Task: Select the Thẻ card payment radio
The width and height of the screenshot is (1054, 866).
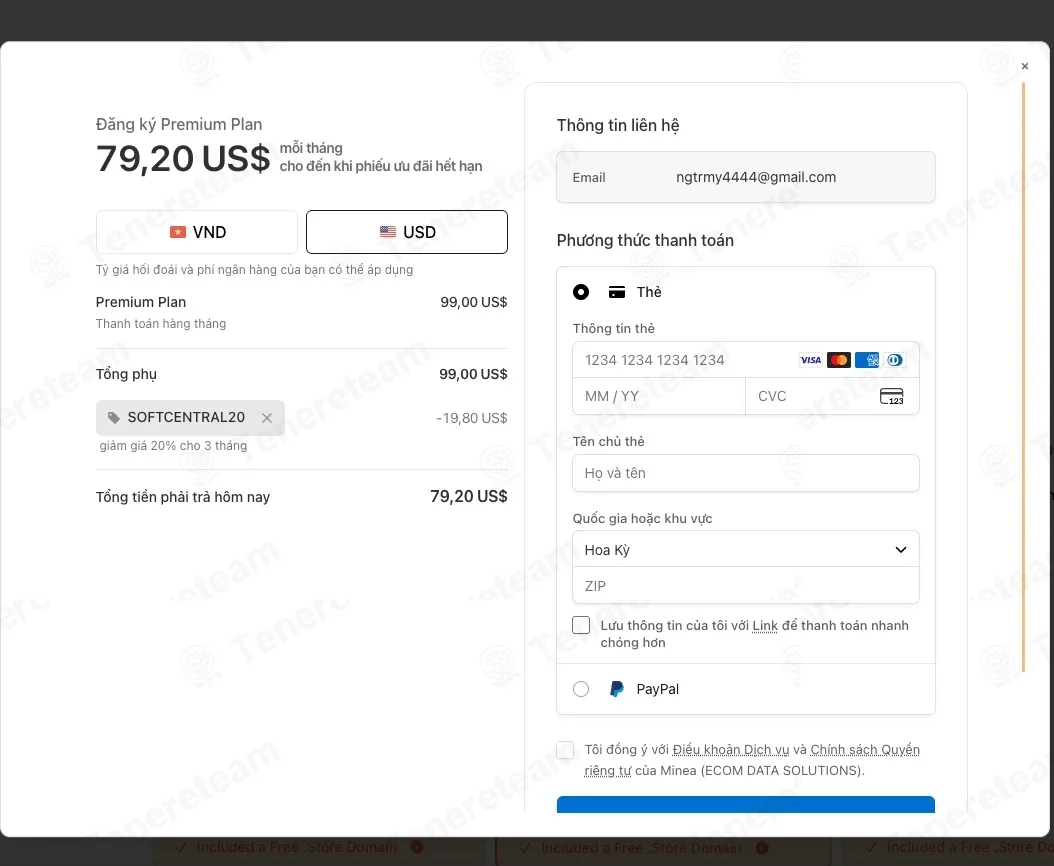Action: [x=581, y=292]
